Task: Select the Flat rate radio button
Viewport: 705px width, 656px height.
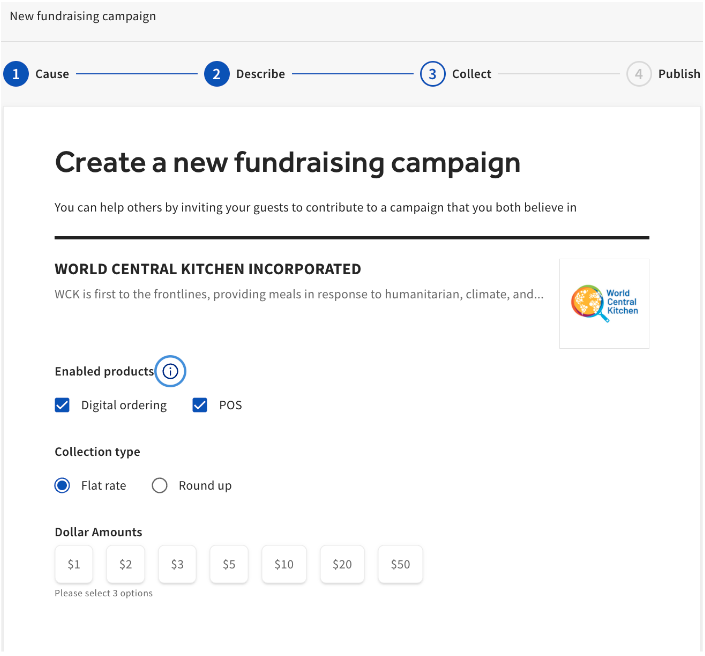Action: (x=63, y=486)
